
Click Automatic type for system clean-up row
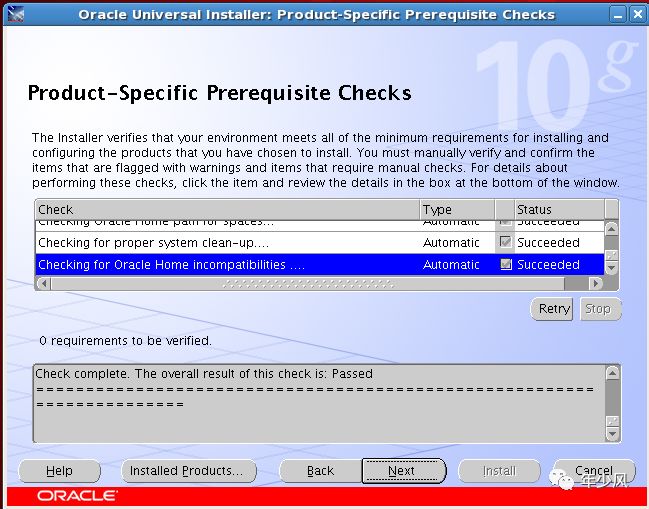point(451,242)
